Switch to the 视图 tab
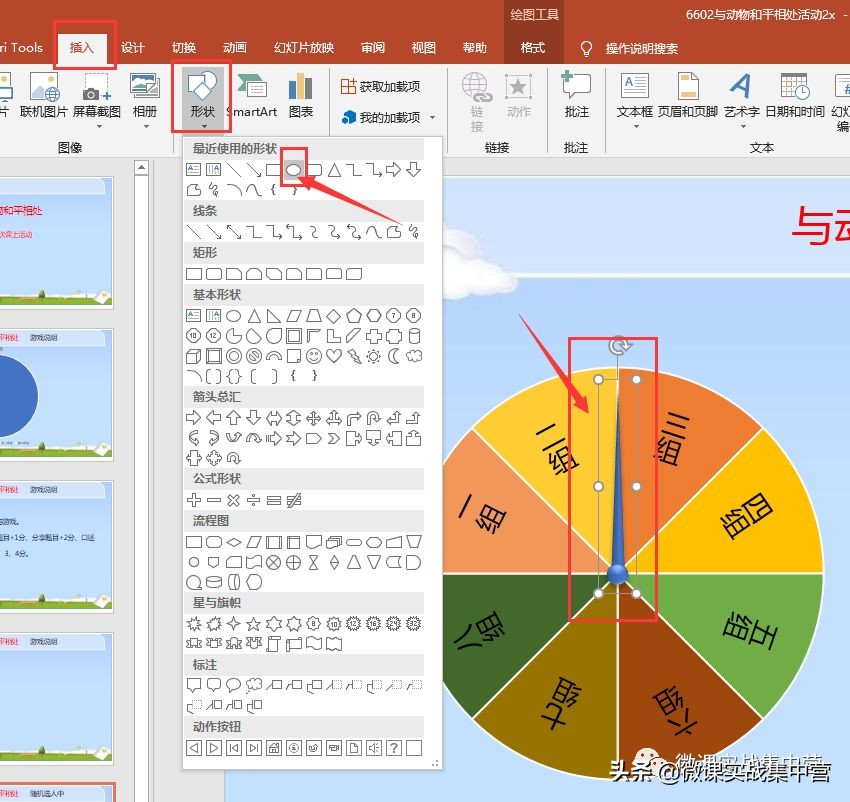The width and height of the screenshot is (850, 802). [423, 48]
